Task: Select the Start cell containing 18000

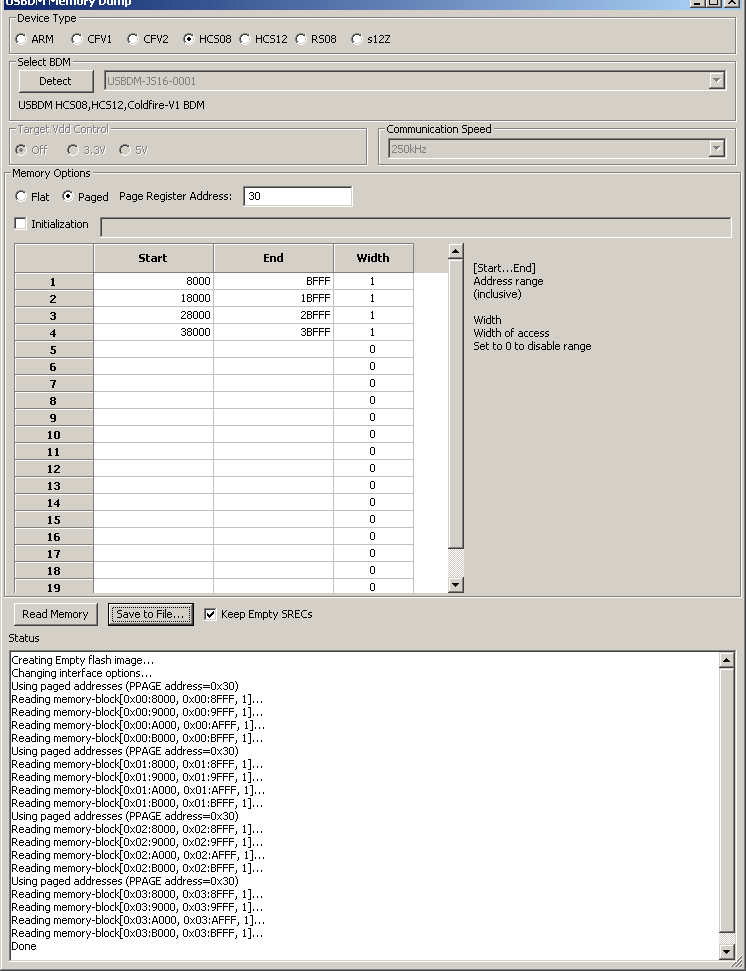Action: point(154,298)
